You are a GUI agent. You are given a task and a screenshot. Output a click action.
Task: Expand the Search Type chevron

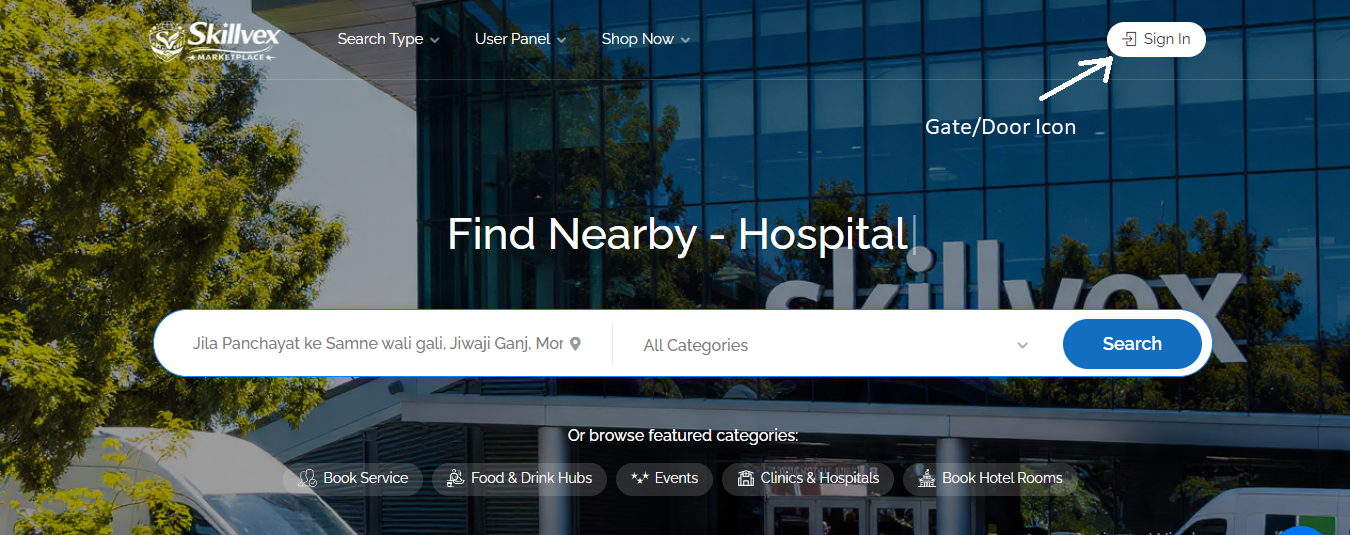click(x=434, y=40)
